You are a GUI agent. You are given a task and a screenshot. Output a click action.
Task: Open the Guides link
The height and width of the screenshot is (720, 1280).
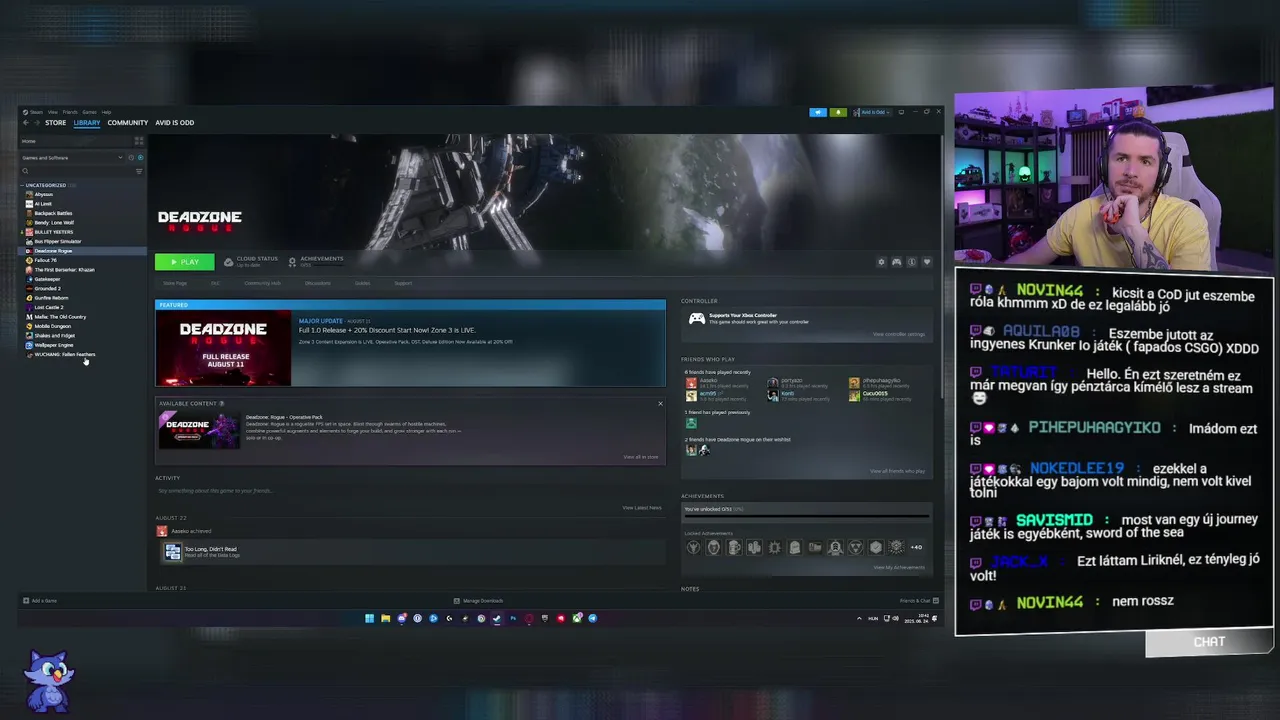(x=362, y=283)
